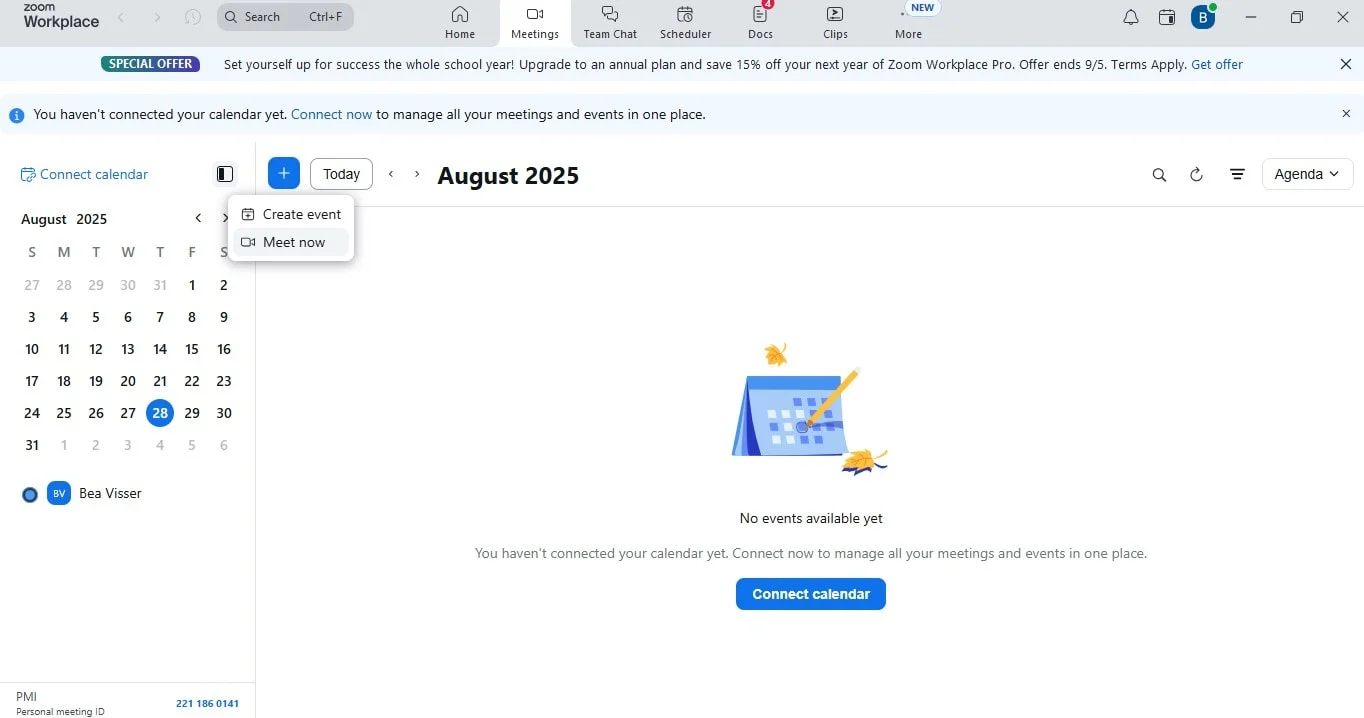Click the BV avatar for Bea Visser
This screenshot has height=718, width=1364.
(59, 493)
